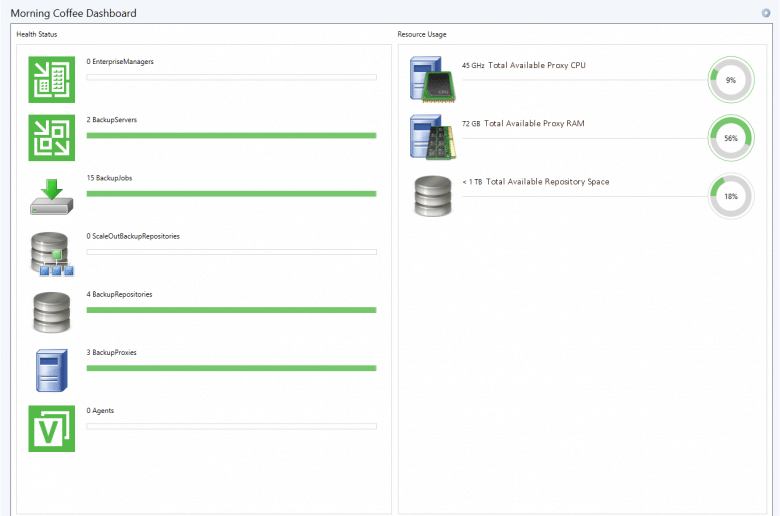Click the BackupServers green icon

coord(52,138)
